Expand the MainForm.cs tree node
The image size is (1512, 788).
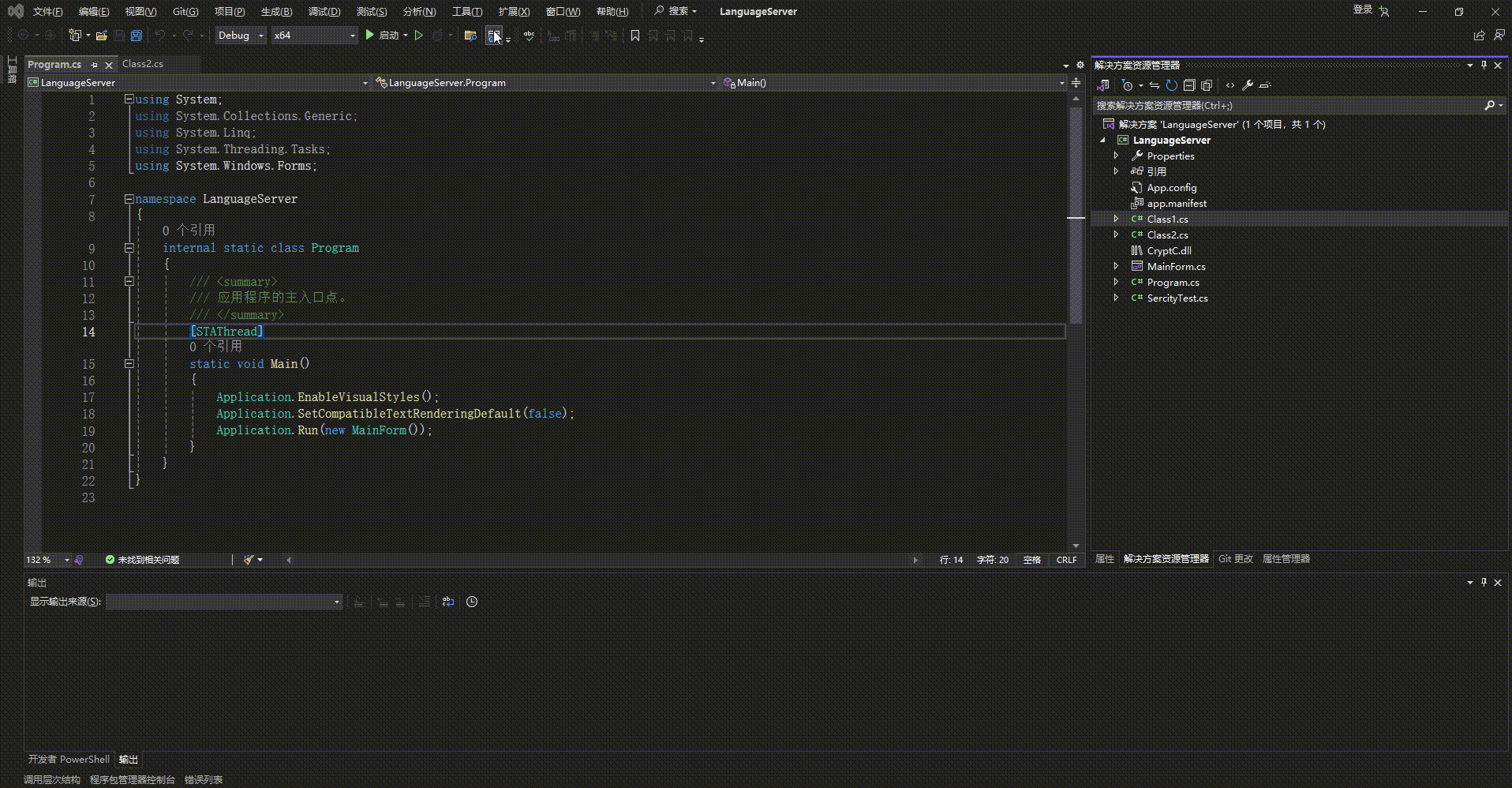click(x=1116, y=266)
